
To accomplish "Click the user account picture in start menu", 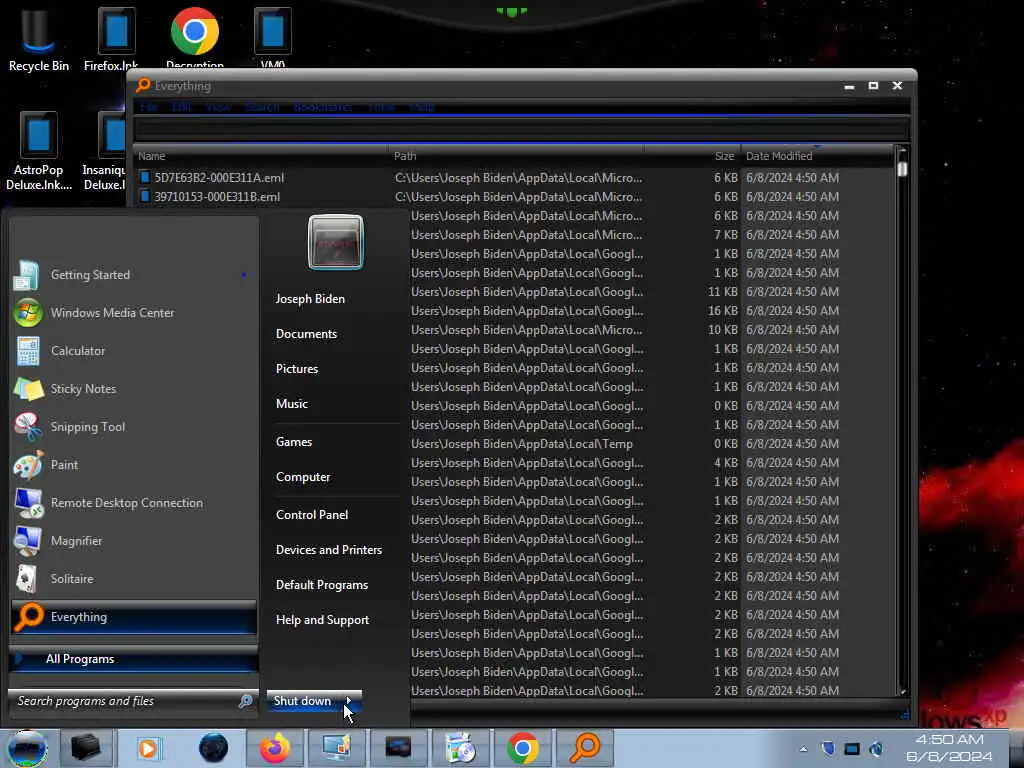I will point(336,242).
